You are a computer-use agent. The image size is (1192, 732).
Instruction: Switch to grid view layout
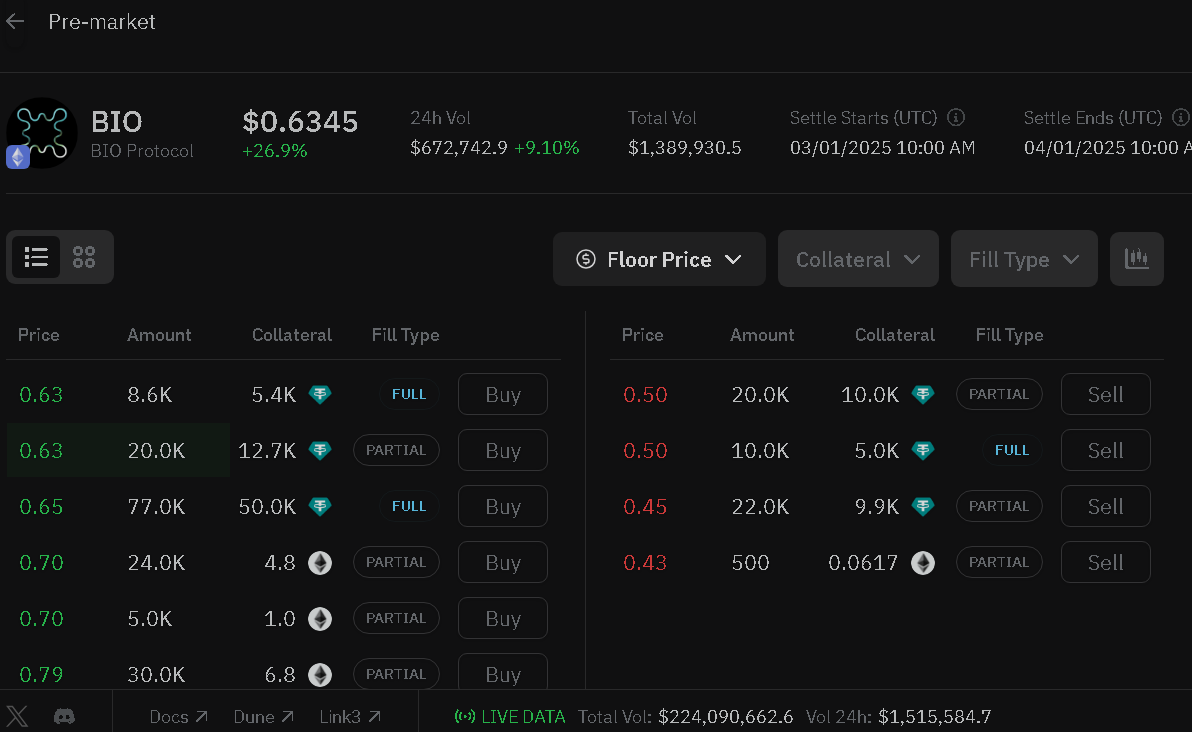tap(84, 257)
